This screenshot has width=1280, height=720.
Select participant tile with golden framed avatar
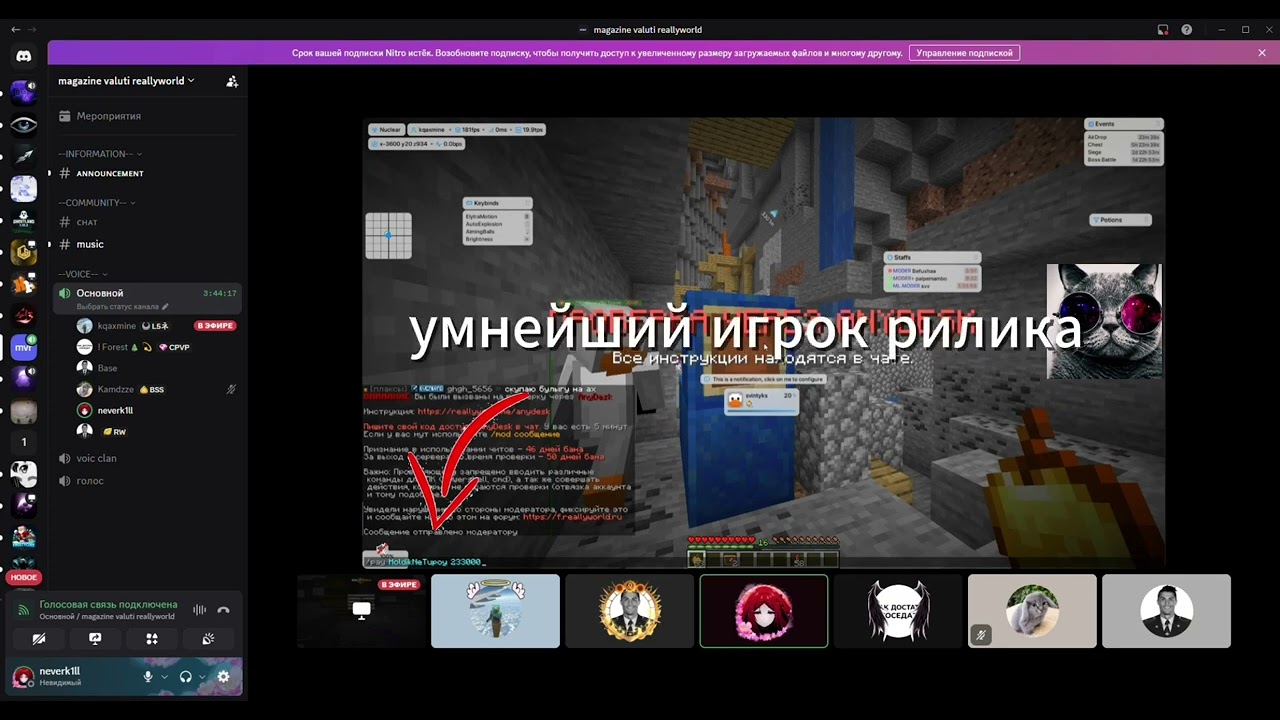click(629, 611)
